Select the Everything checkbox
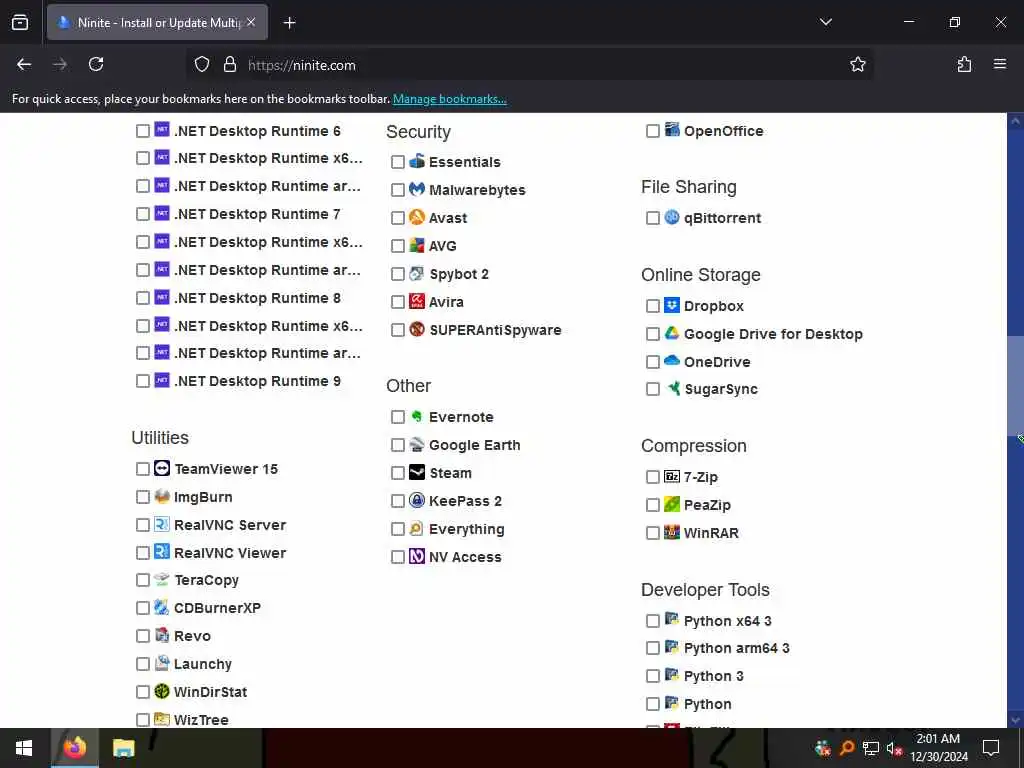This screenshot has height=768, width=1024. click(398, 529)
